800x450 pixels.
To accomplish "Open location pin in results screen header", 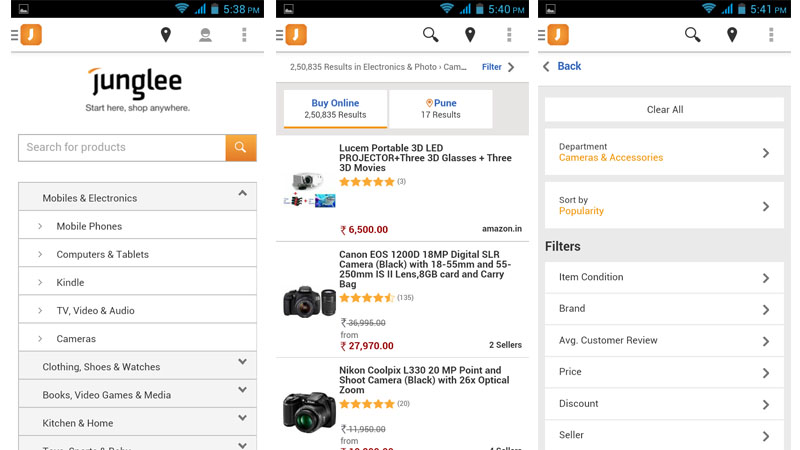I will pyautogui.click(x=470, y=35).
